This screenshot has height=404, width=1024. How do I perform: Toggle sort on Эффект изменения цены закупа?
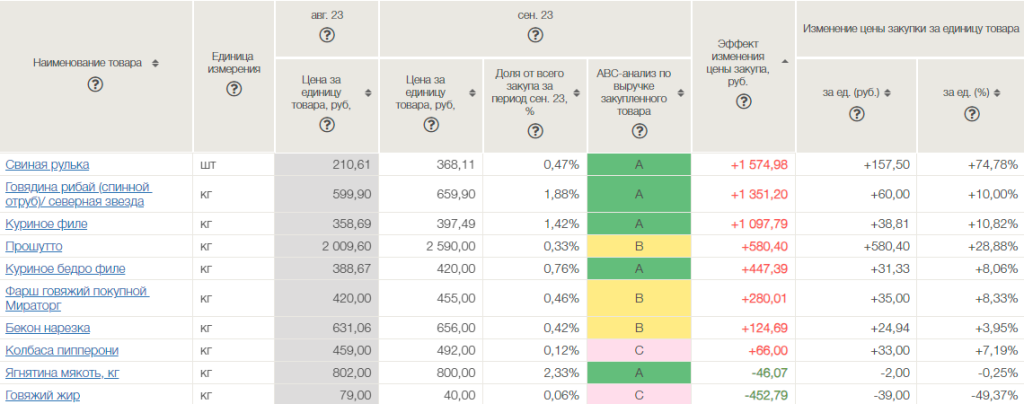tap(785, 63)
